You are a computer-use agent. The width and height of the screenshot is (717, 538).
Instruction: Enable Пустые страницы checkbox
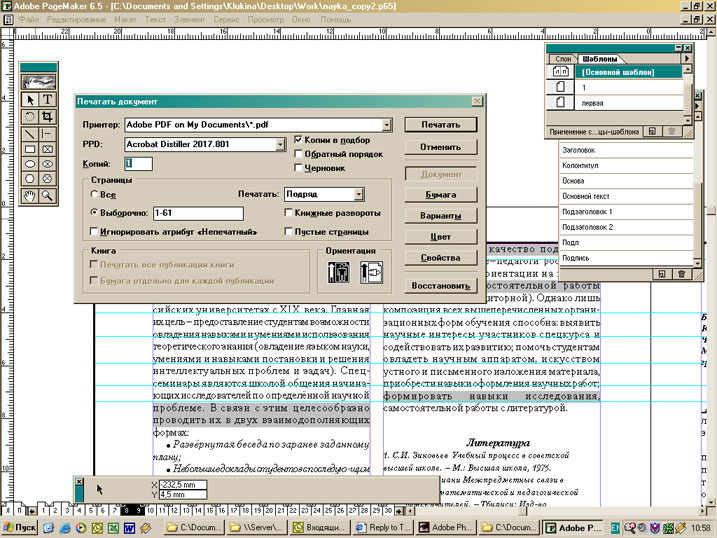(288, 232)
